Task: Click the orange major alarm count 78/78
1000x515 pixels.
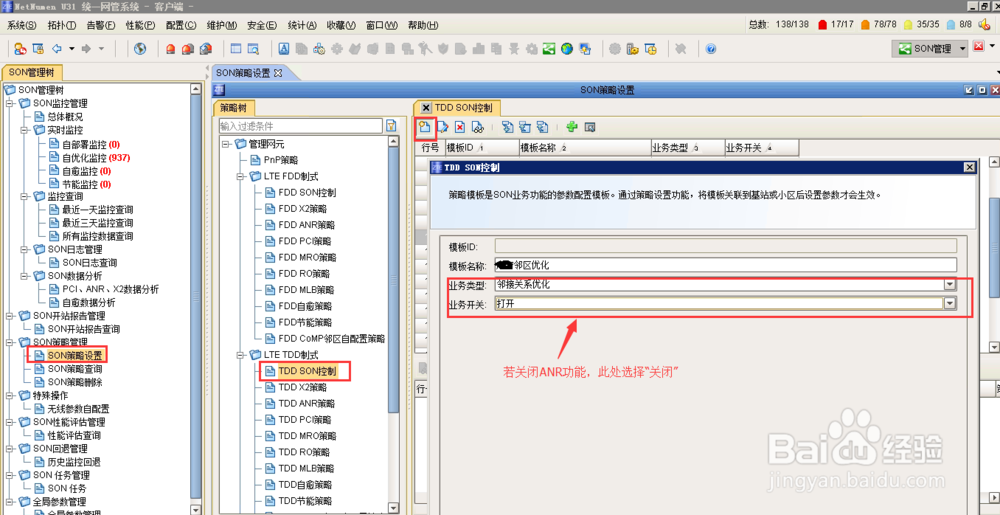Action: click(879, 24)
